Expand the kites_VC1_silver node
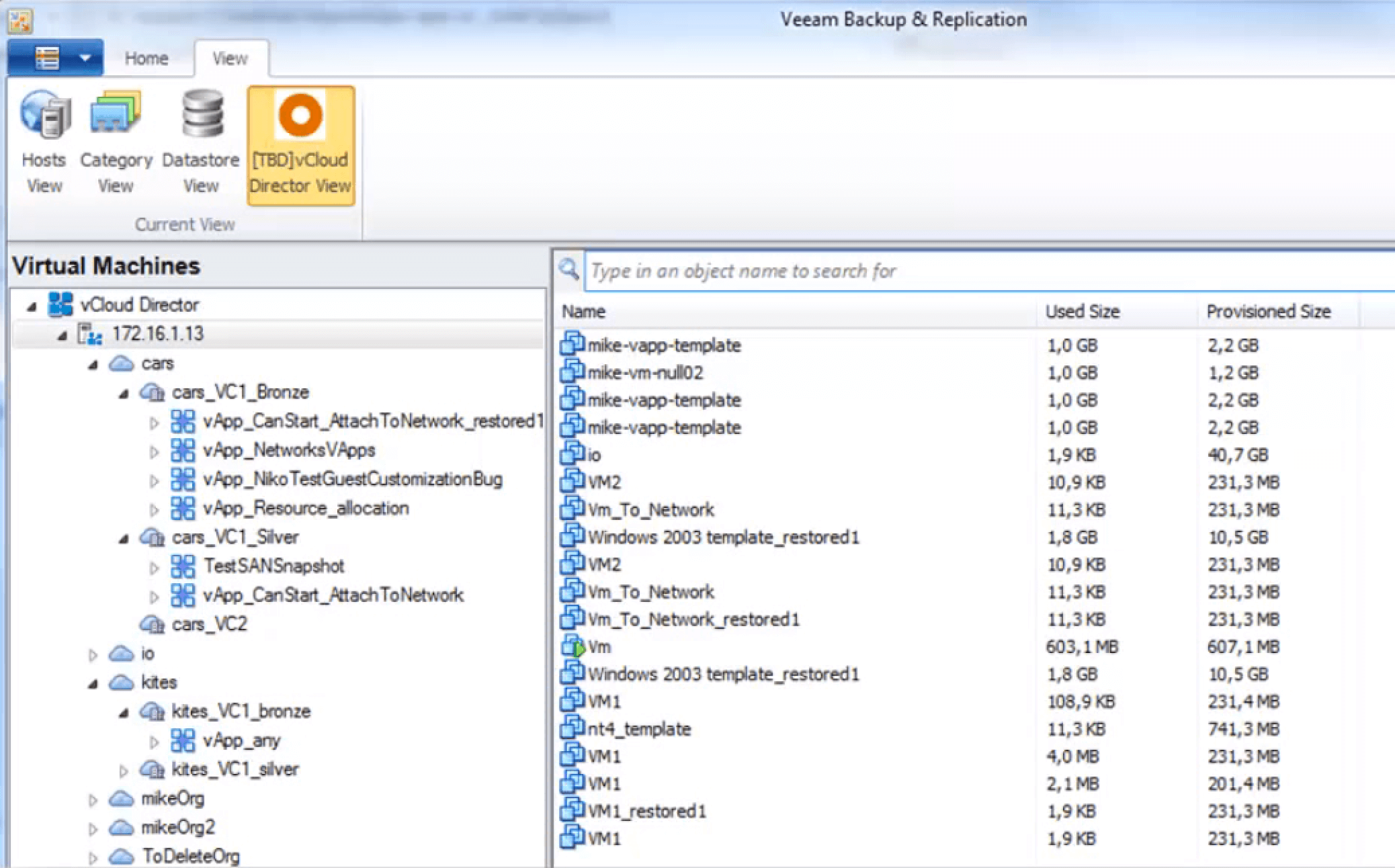The width and height of the screenshot is (1395, 868). coord(124,771)
